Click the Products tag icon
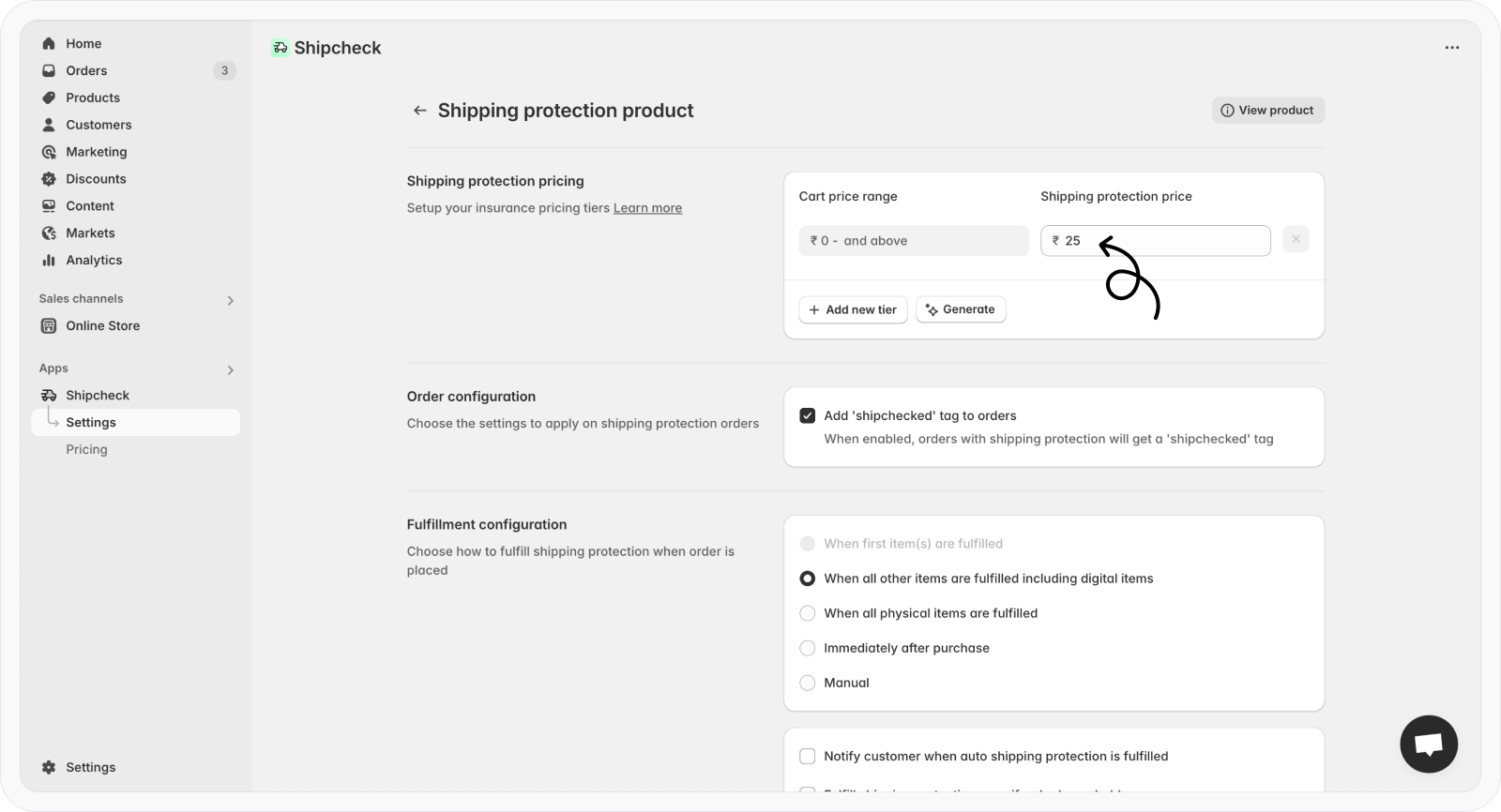 point(49,98)
